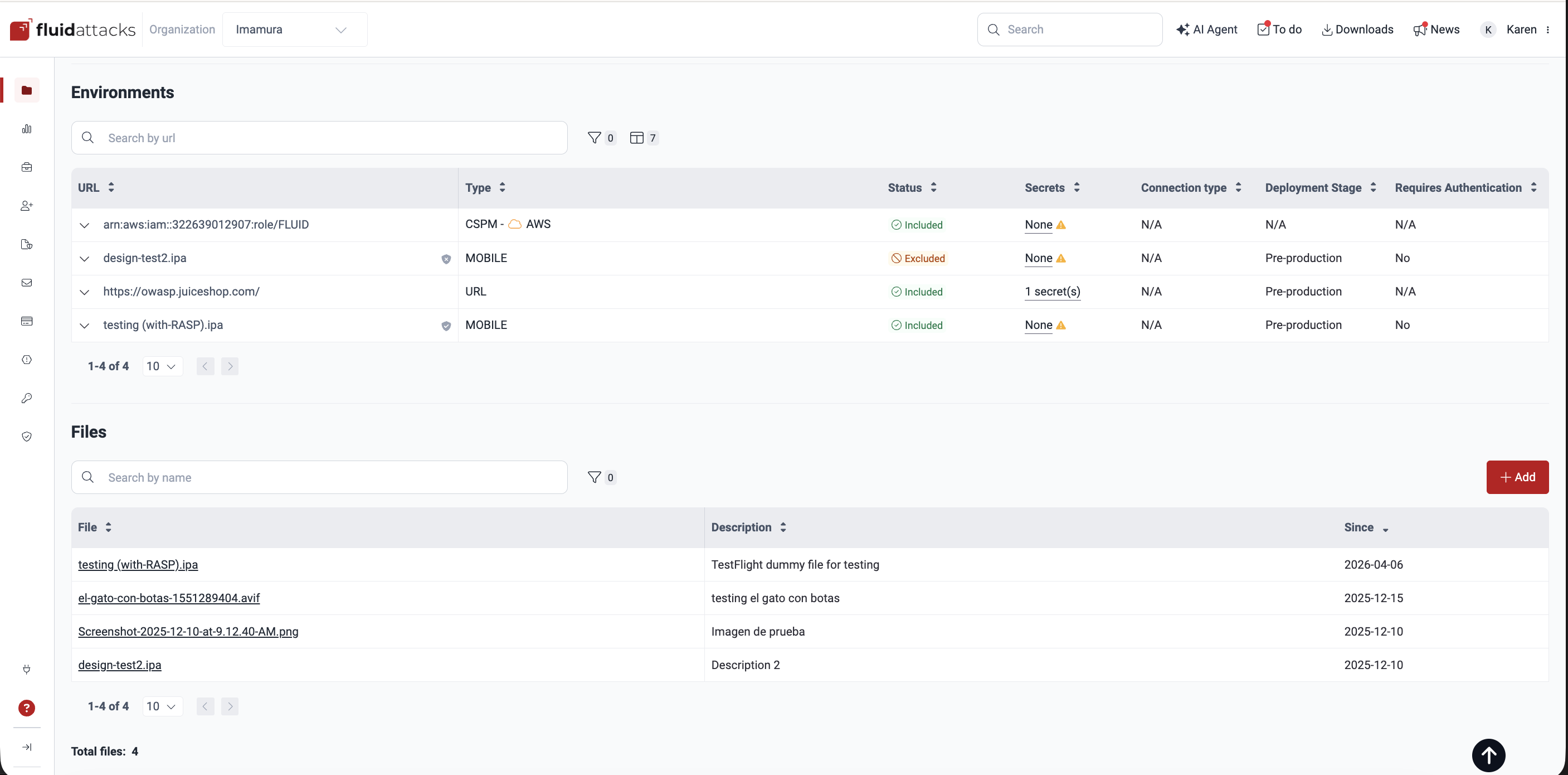Expand the design-test2.ipa environment row
Image resolution: width=1568 pixels, height=775 pixels.
click(84, 258)
